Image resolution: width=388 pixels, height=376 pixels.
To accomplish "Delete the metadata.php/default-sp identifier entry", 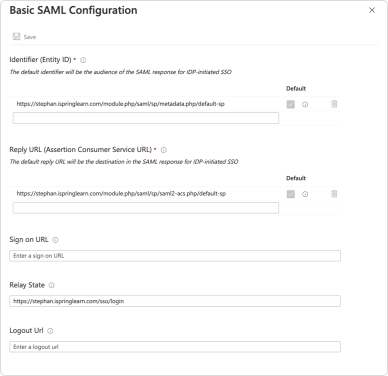I will click(334, 104).
